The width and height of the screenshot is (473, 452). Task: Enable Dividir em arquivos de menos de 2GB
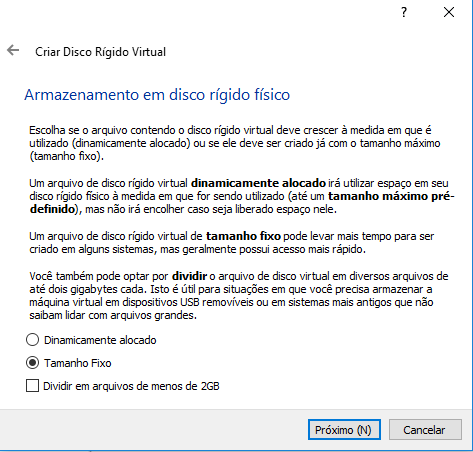coord(32,386)
